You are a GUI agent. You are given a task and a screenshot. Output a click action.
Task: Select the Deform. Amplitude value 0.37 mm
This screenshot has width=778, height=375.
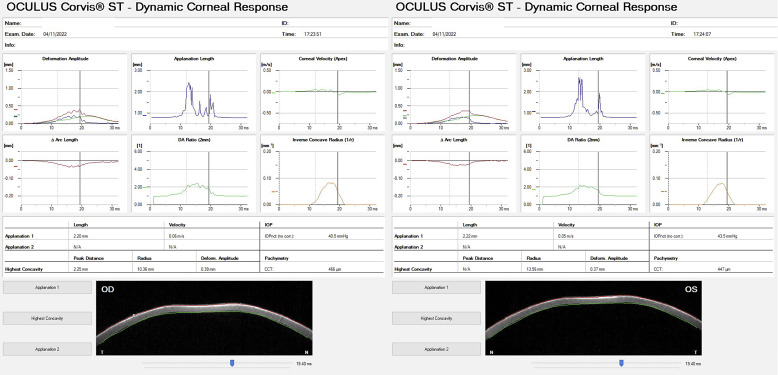click(x=596, y=269)
